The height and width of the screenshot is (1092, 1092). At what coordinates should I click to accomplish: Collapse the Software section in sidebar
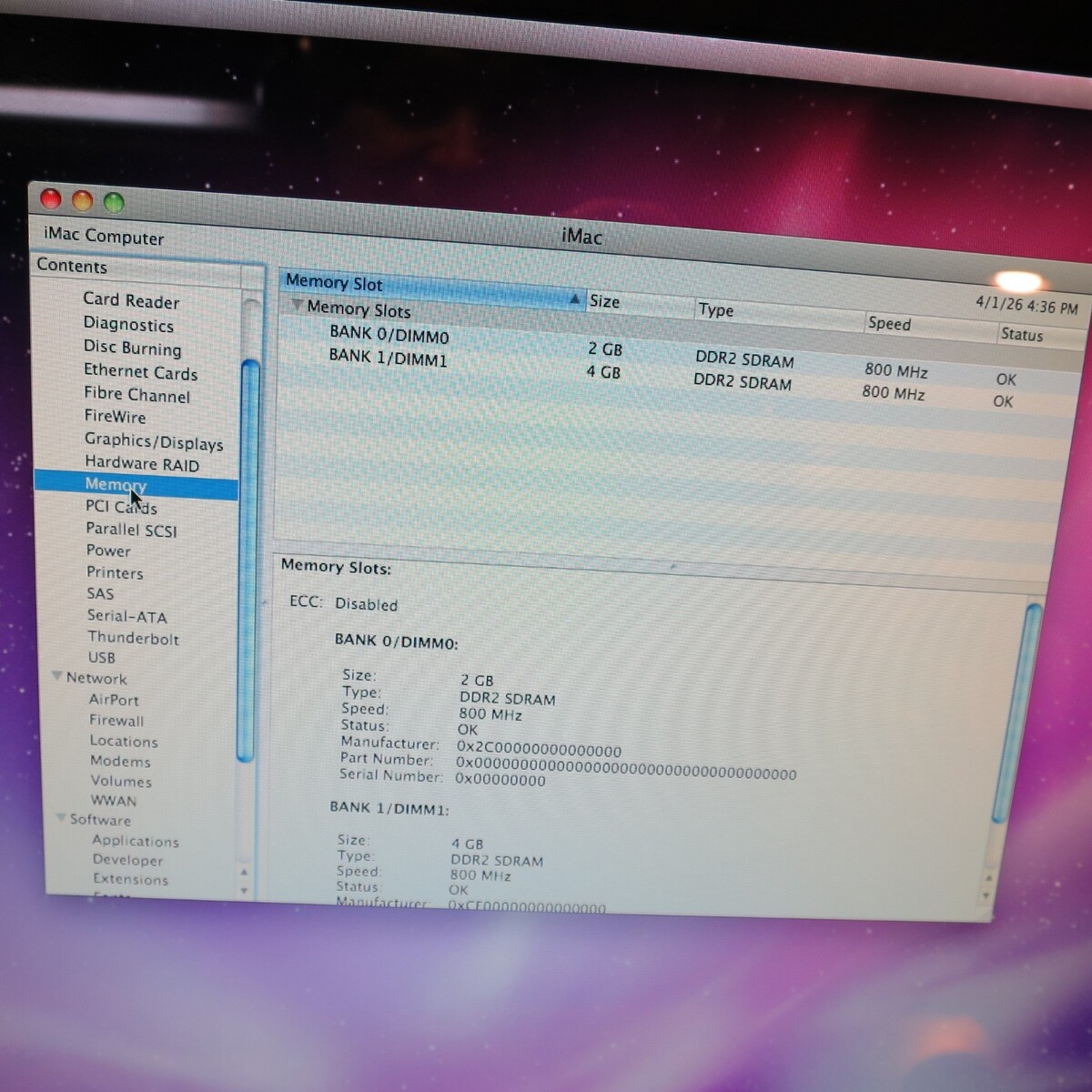(x=61, y=817)
